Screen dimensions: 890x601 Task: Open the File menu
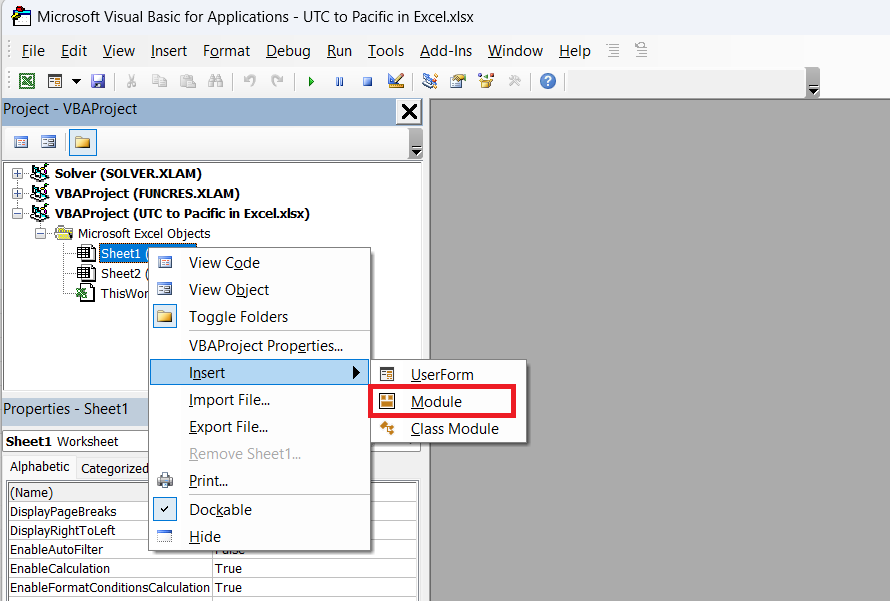click(33, 51)
